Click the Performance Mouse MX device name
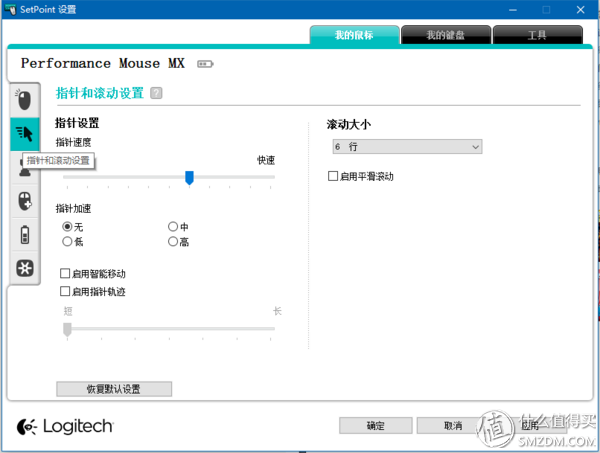This screenshot has height=453, width=600. click(103, 63)
